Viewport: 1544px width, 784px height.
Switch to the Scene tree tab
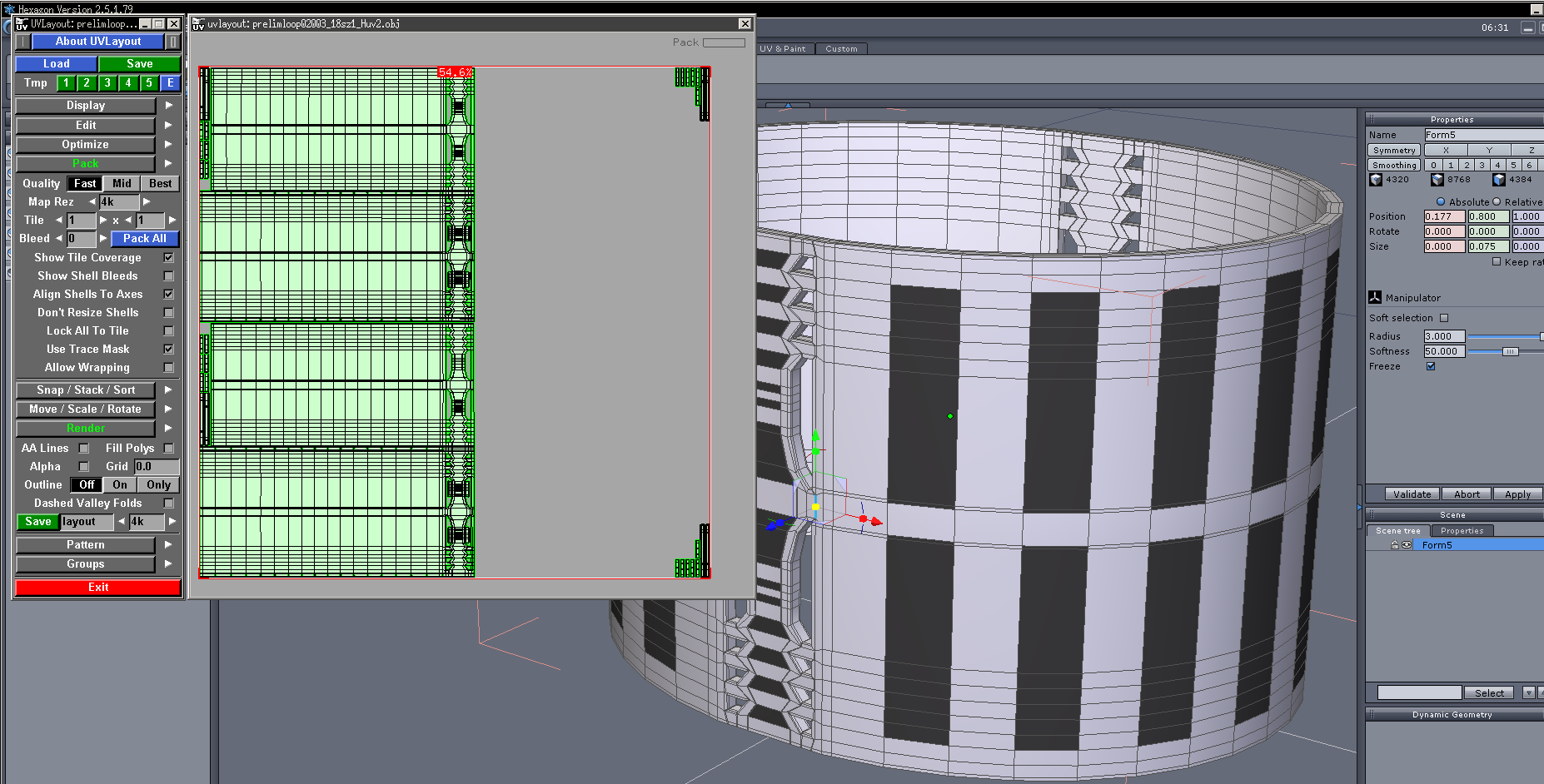coord(1398,531)
